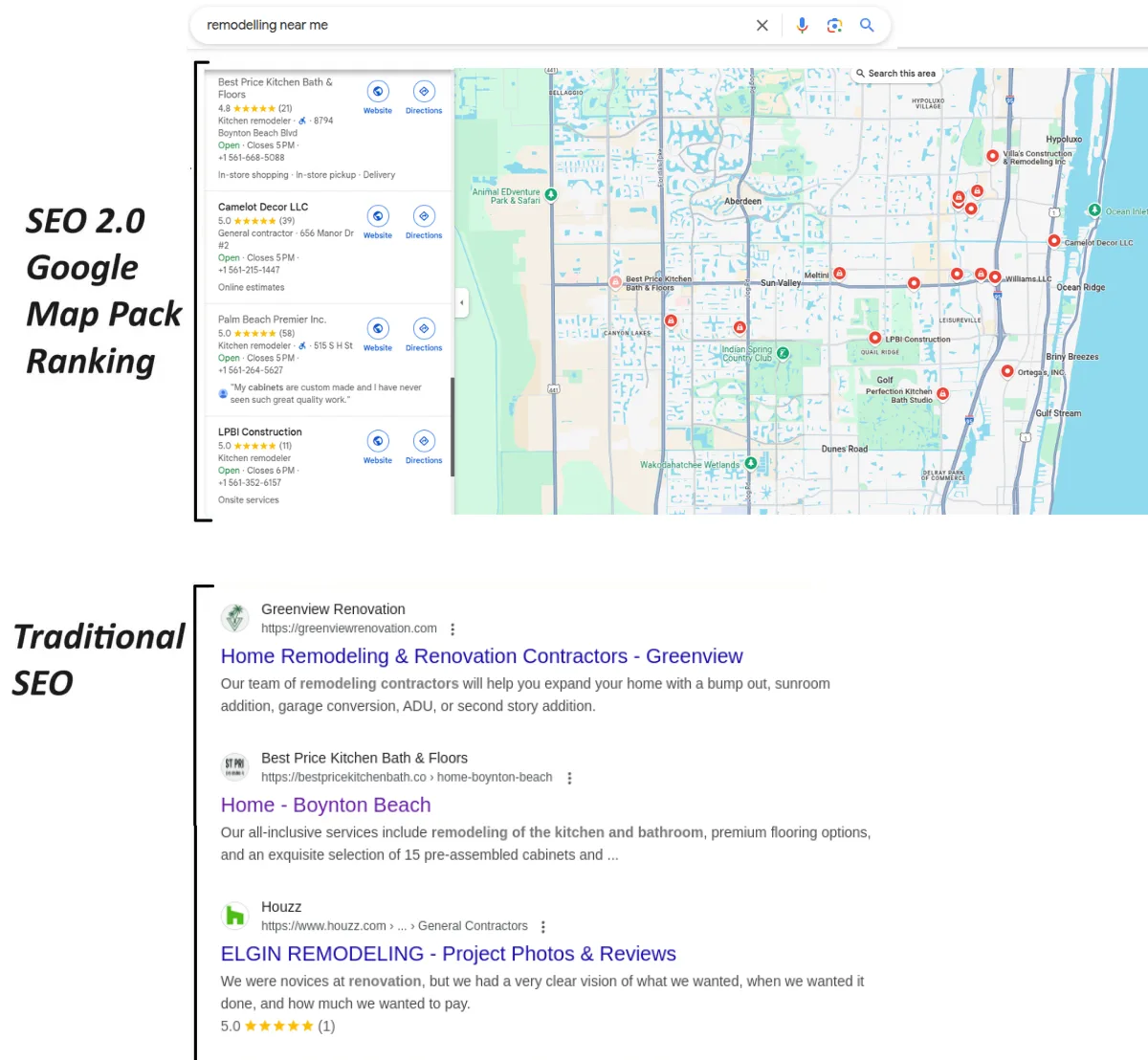Select the Camelot Decor LLC map pin

click(1053, 241)
